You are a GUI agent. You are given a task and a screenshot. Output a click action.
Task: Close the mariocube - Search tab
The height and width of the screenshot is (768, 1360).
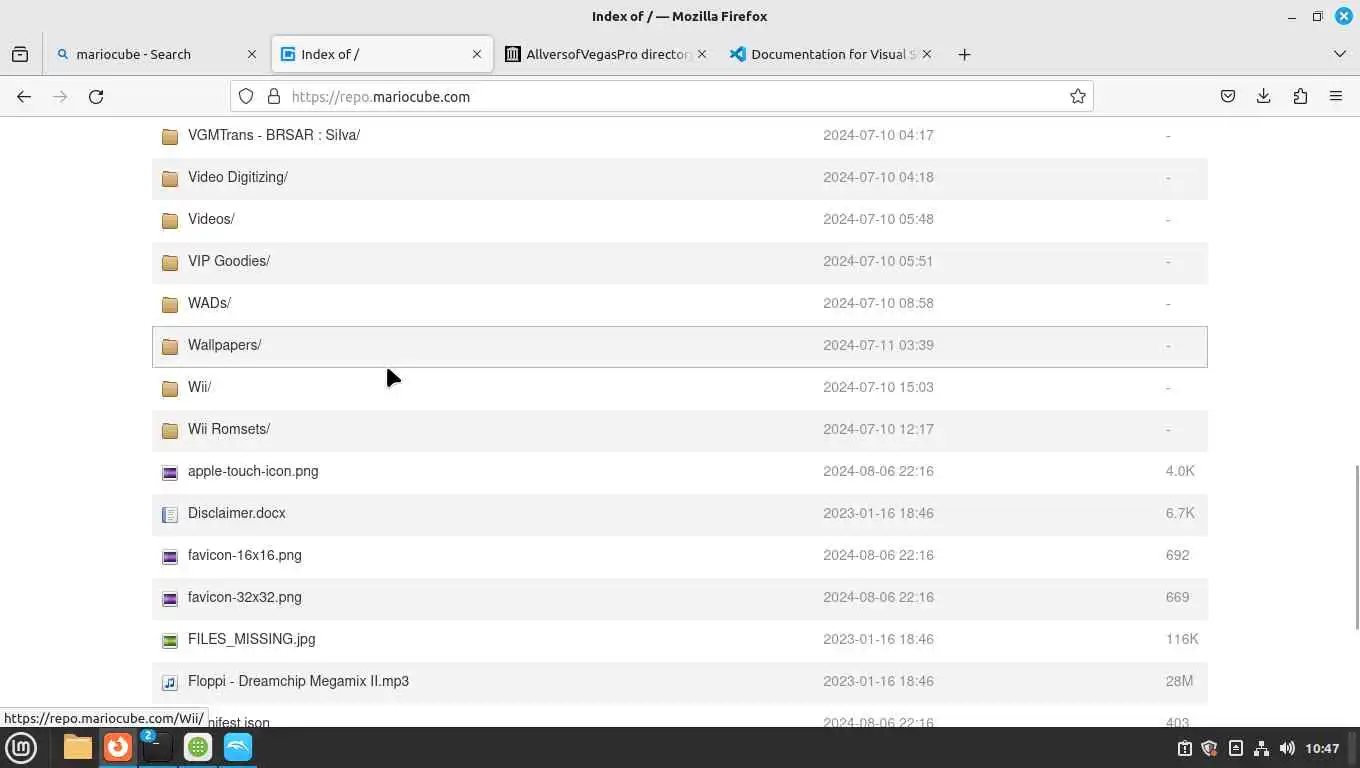(252, 54)
